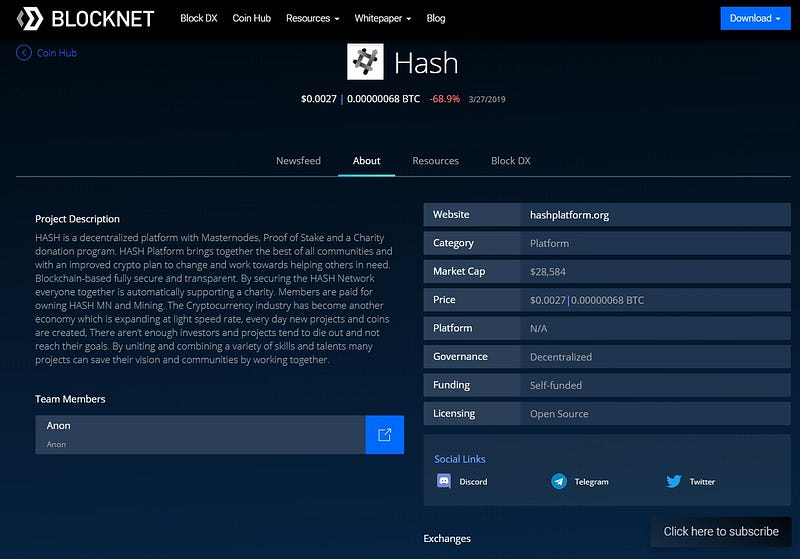Screen dimensions: 800x559
Task: Click the Twitter bird icon
Action: click(x=674, y=481)
